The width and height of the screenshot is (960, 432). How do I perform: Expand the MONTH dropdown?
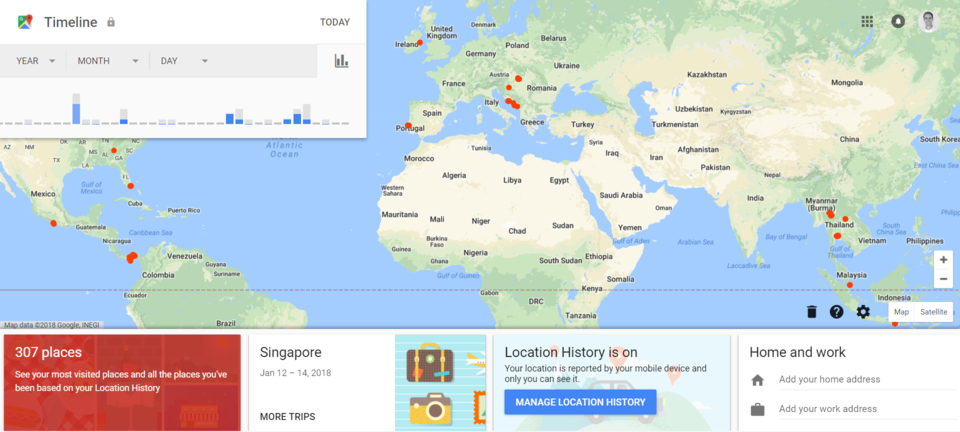[x=108, y=61]
